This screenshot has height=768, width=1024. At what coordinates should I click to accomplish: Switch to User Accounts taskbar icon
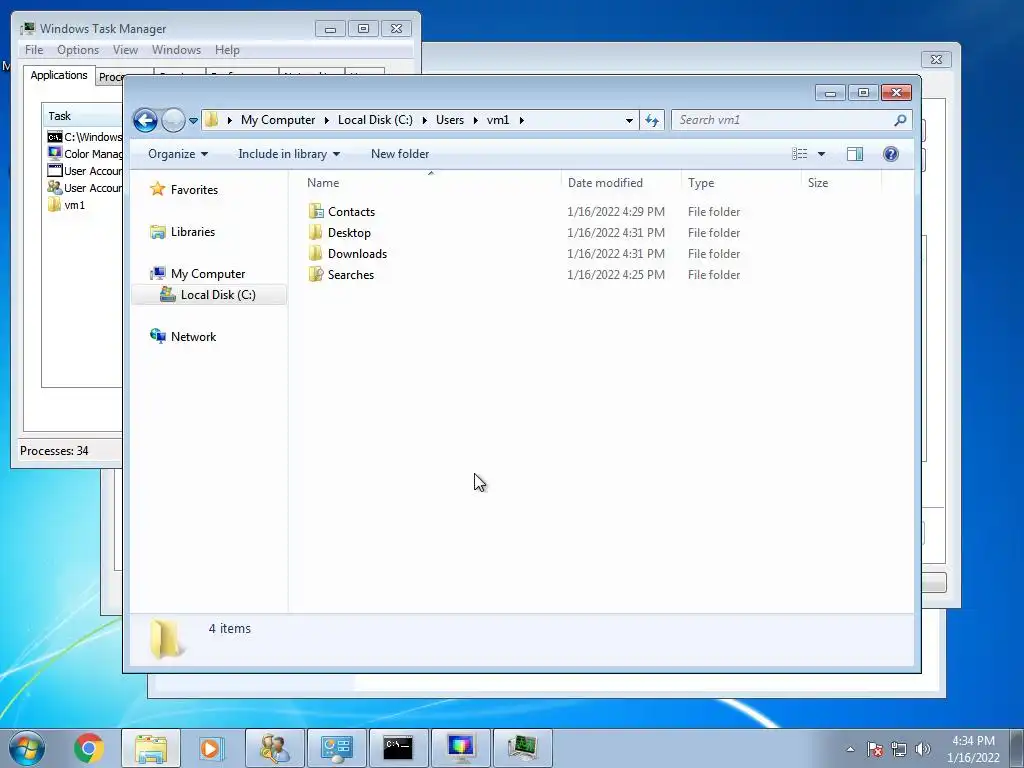coord(274,748)
